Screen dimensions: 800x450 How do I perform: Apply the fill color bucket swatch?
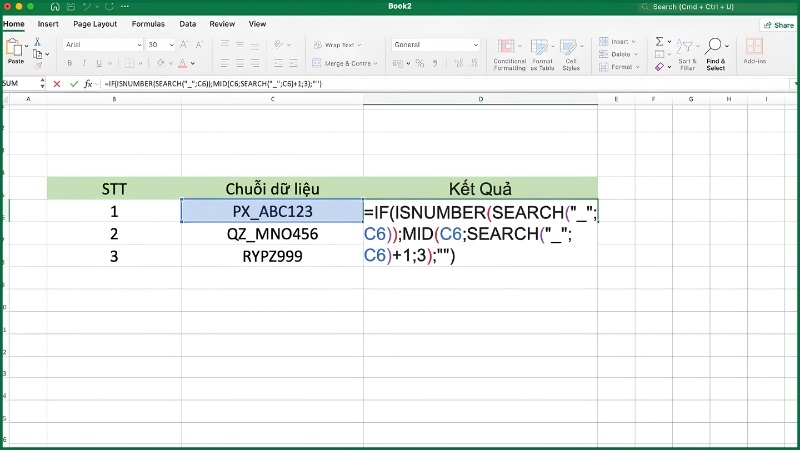click(160, 63)
